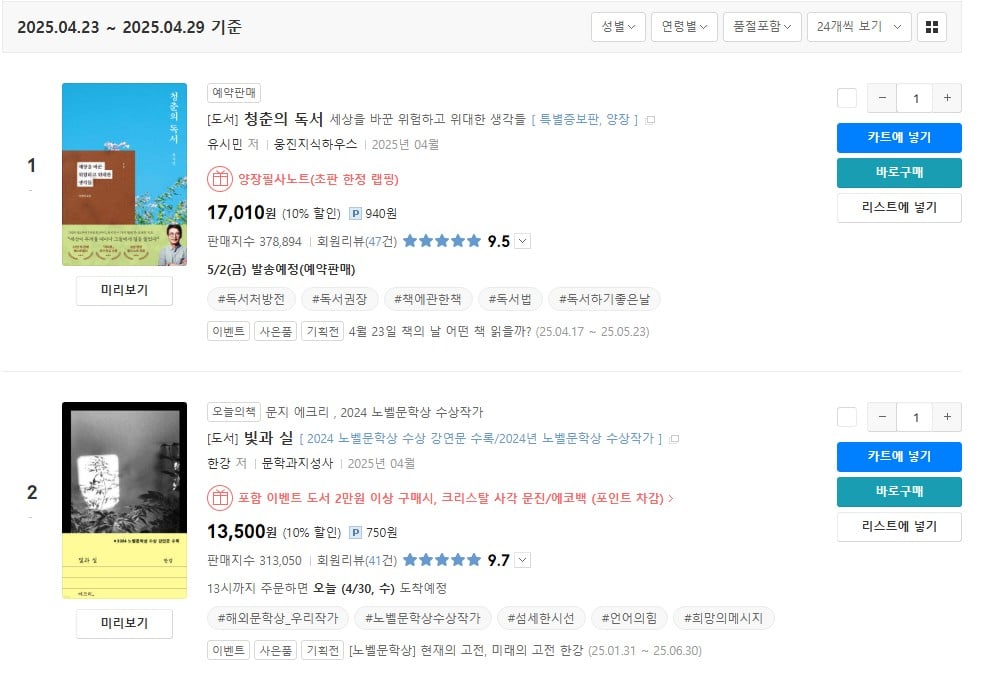The width and height of the screenshot is (1001, 687).
Task: Open 청춘의 독서 cover thumbnail
Action: click(124, 174)
